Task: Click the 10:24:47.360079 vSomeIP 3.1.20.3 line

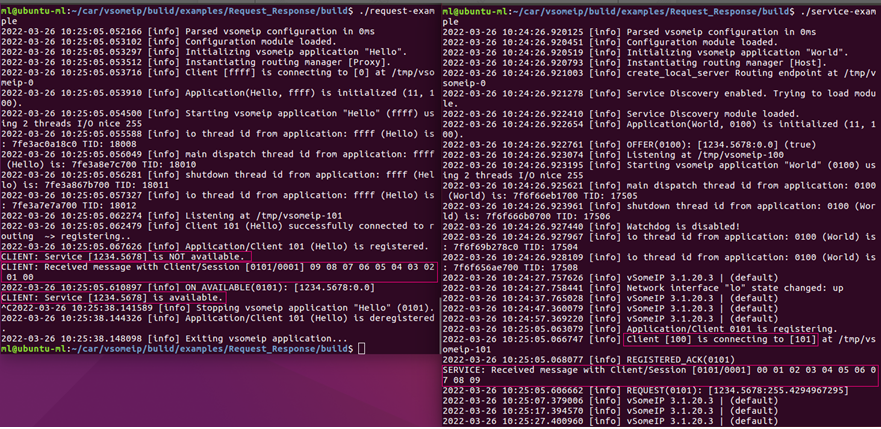Action: [x=610, y=308]
